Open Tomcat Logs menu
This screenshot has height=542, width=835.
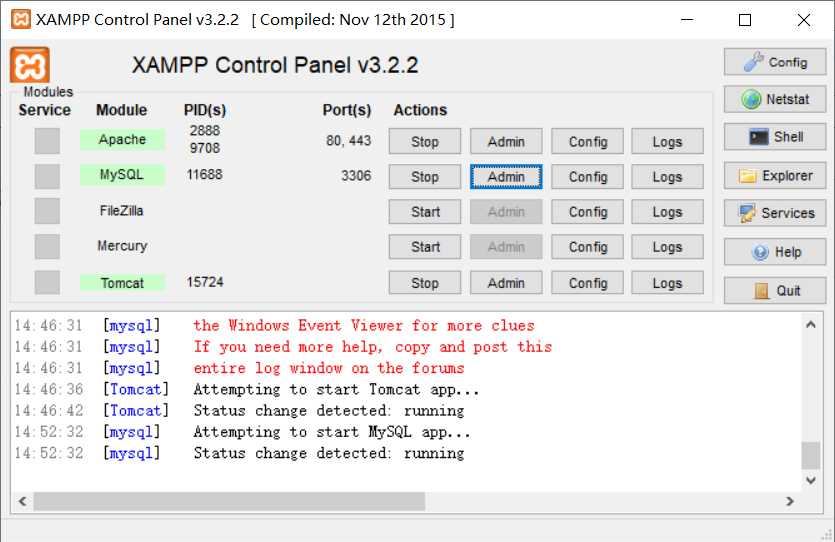(667, 283)
